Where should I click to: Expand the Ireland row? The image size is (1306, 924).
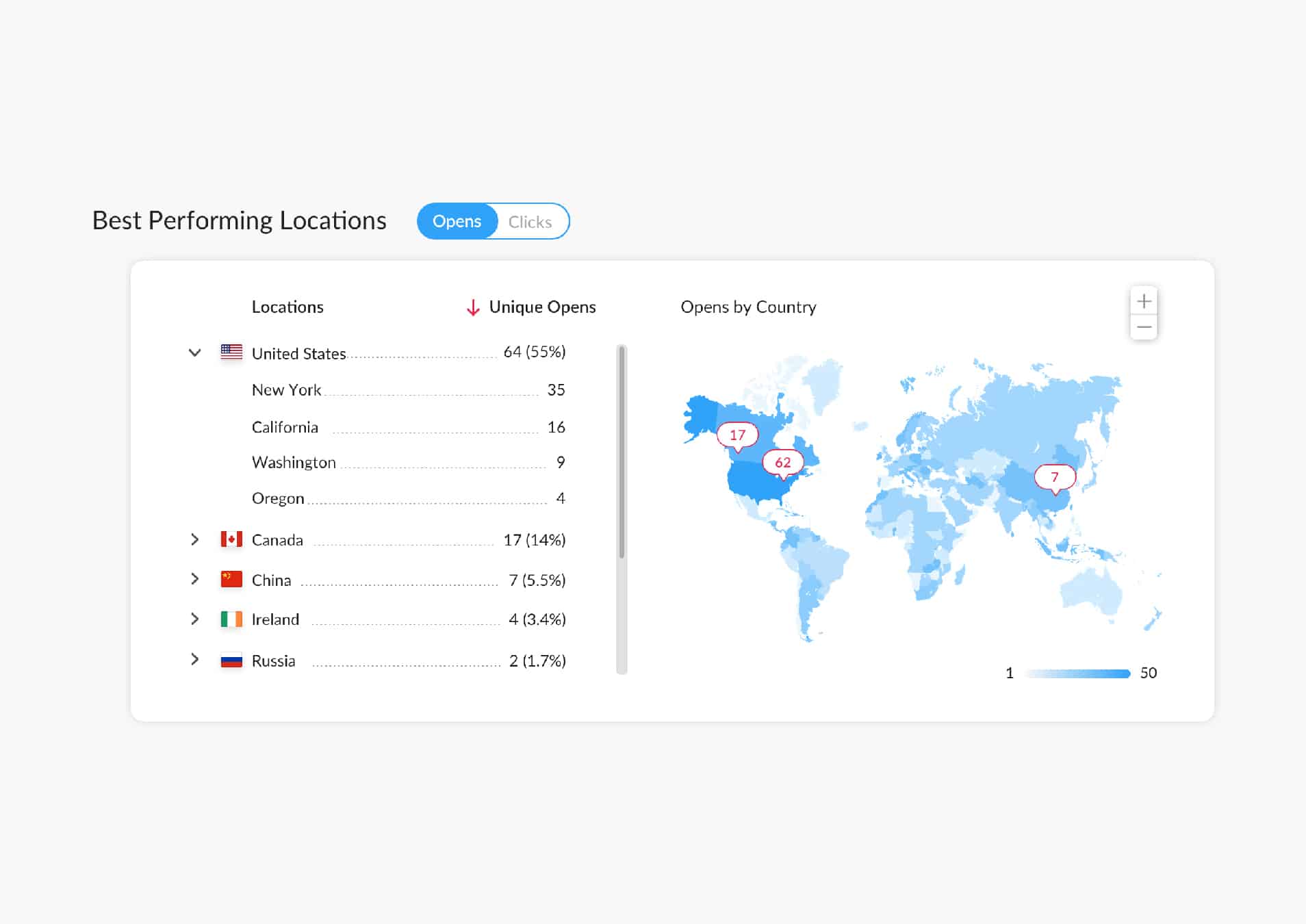point(194,619)
